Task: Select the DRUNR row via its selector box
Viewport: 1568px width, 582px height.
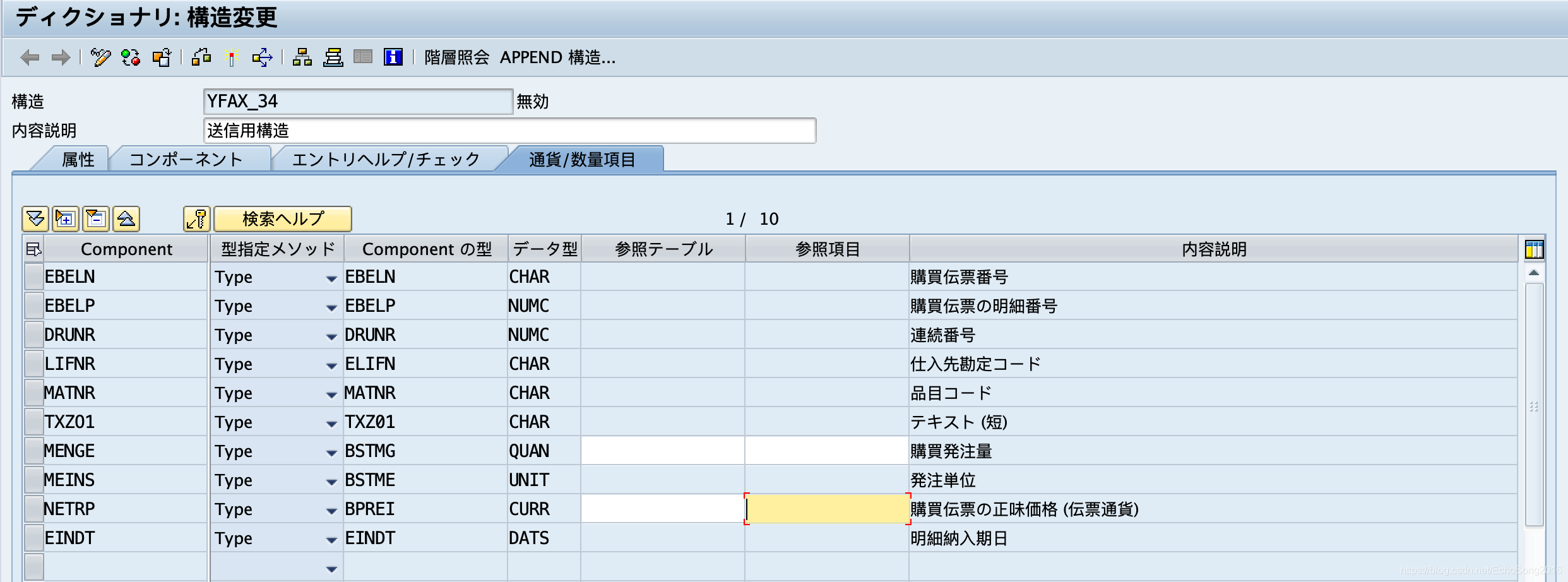Action: pos(33,335)
